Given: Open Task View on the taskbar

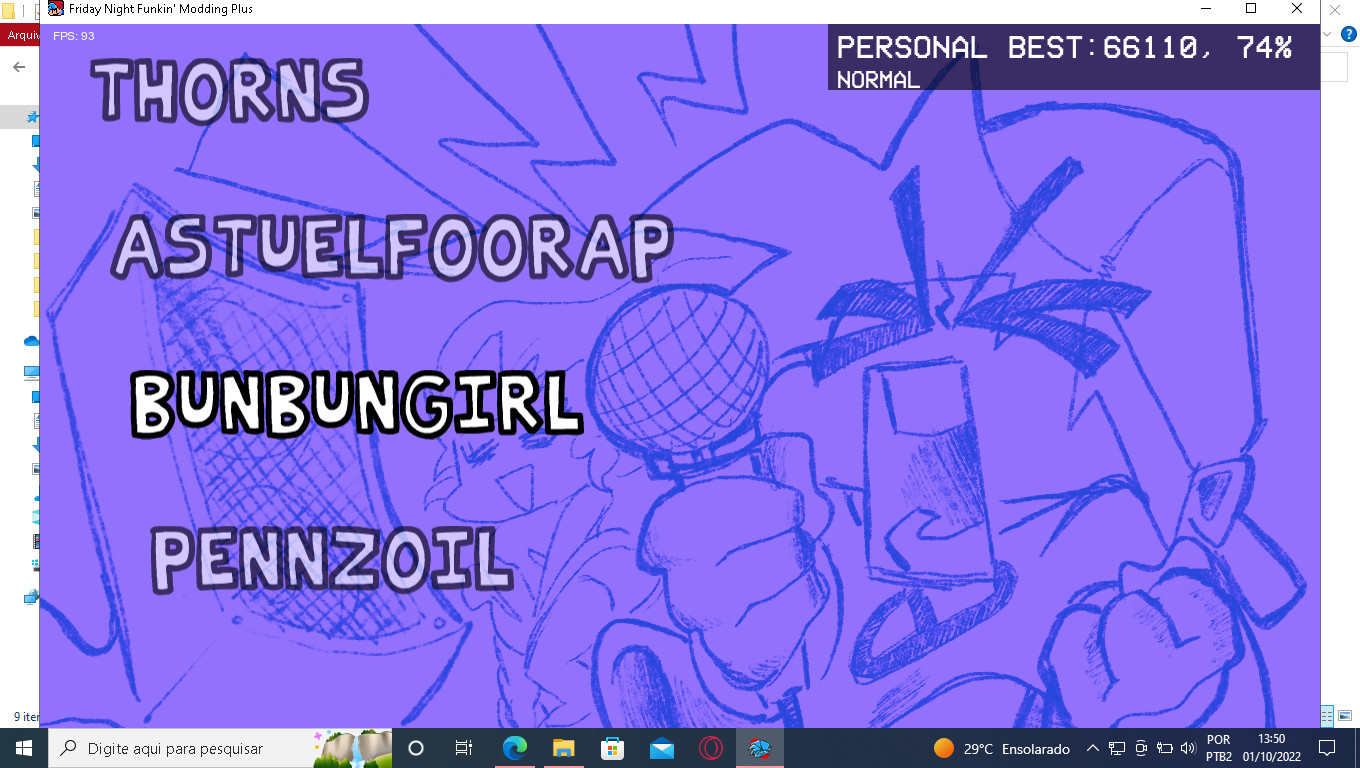Looking at the screenshot, I should point(464,748).
